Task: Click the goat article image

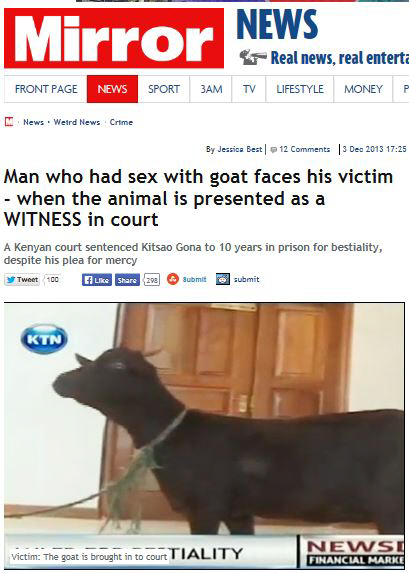Action: 204,435
